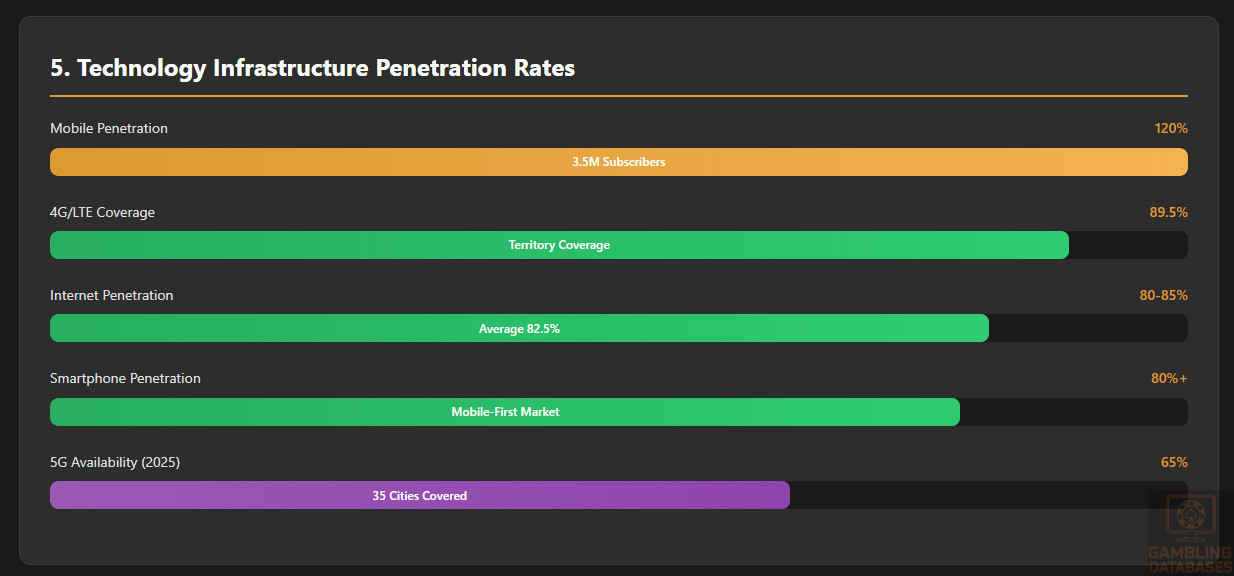Click the Internet Penetration label

(112, 295)
